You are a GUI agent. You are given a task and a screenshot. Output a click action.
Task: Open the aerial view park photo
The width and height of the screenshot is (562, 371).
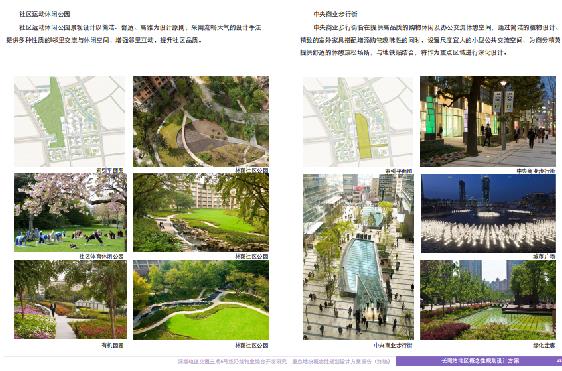click(201, 121)
